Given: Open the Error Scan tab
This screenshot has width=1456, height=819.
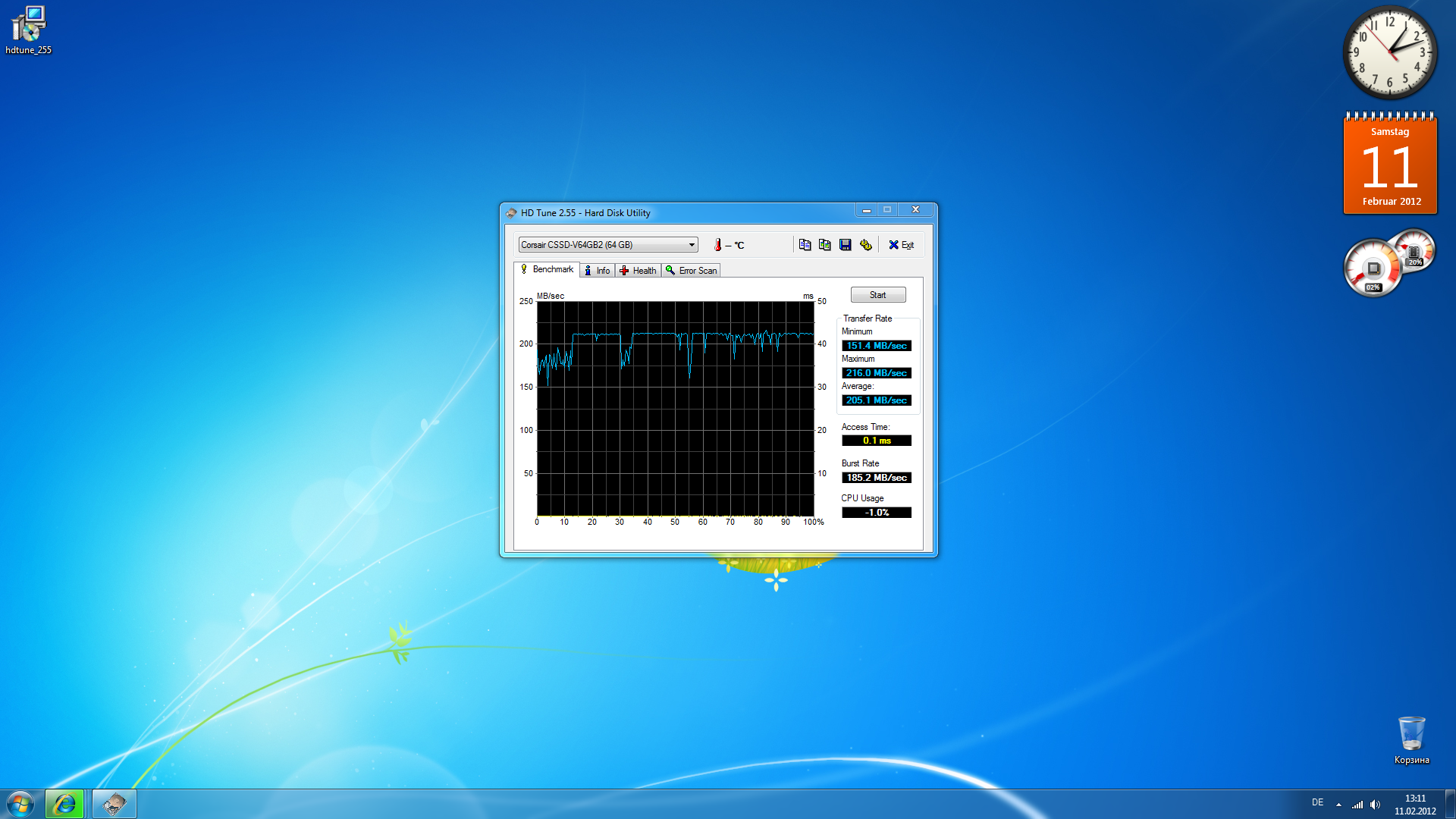Looking at the screenshot, I should [691, 271].
